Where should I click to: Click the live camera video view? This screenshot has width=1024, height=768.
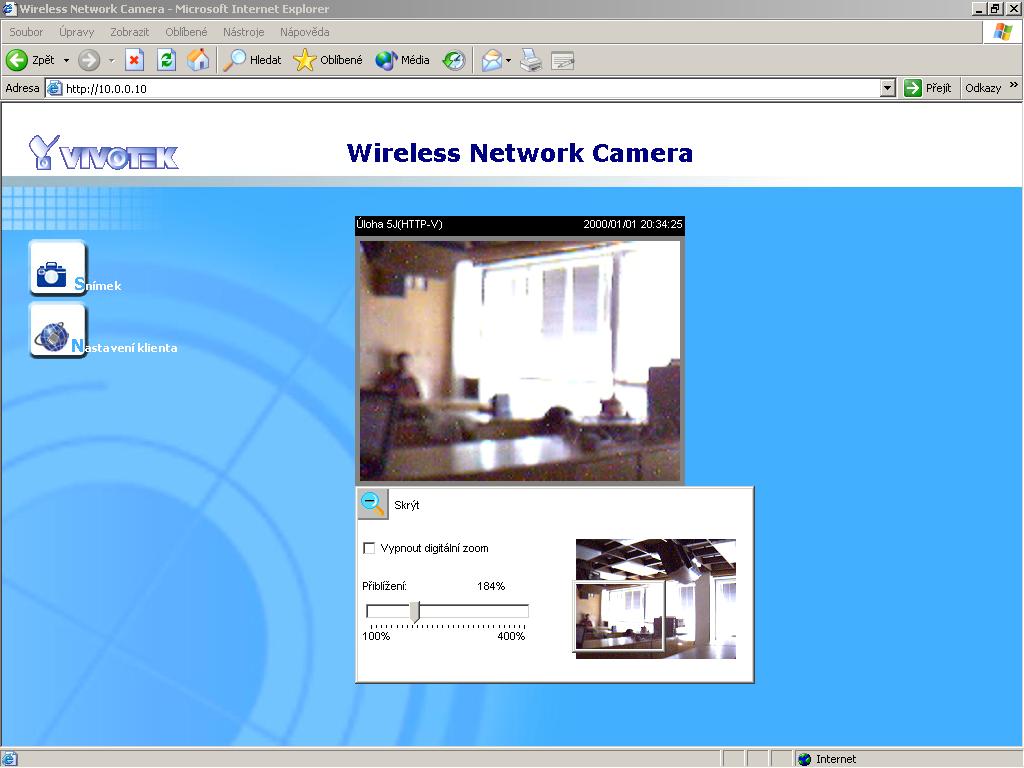(520, 361)
